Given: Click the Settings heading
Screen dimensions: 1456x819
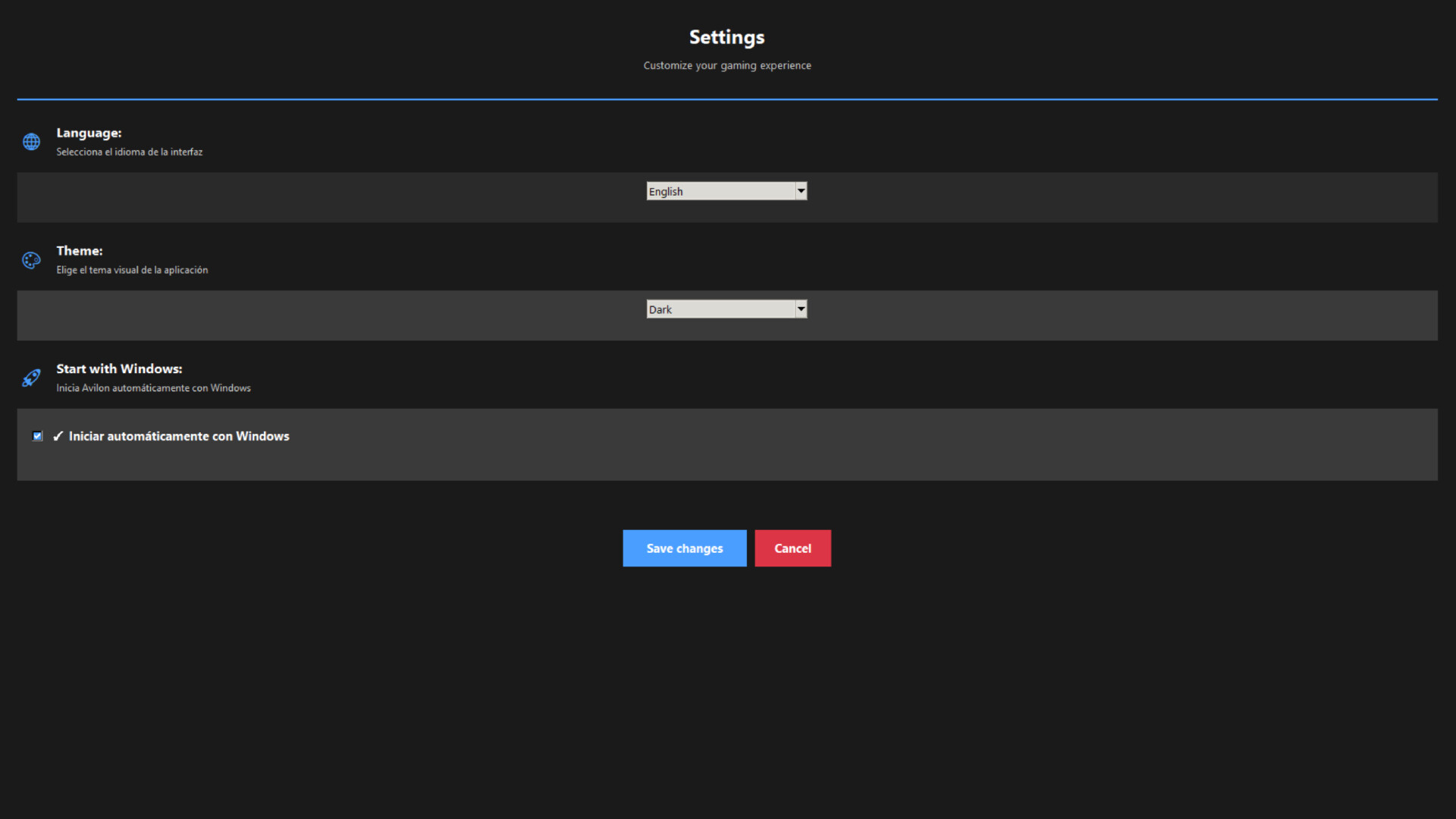Looking at the screenshot, I should [726, 36].
